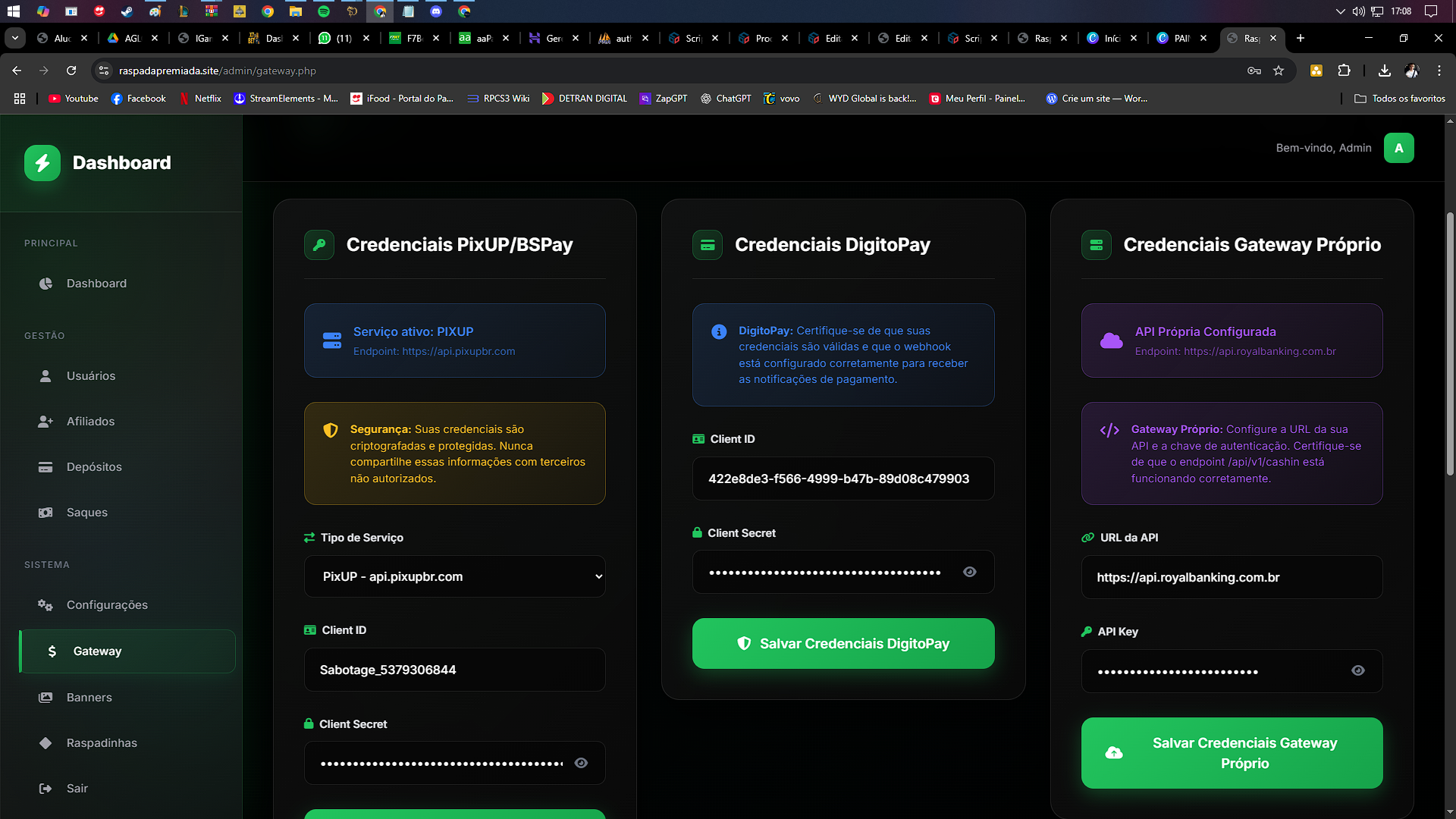This screenshot has height=819, width=1456.
Task: Open the Facebook bookmark
Action: [138, 99]
